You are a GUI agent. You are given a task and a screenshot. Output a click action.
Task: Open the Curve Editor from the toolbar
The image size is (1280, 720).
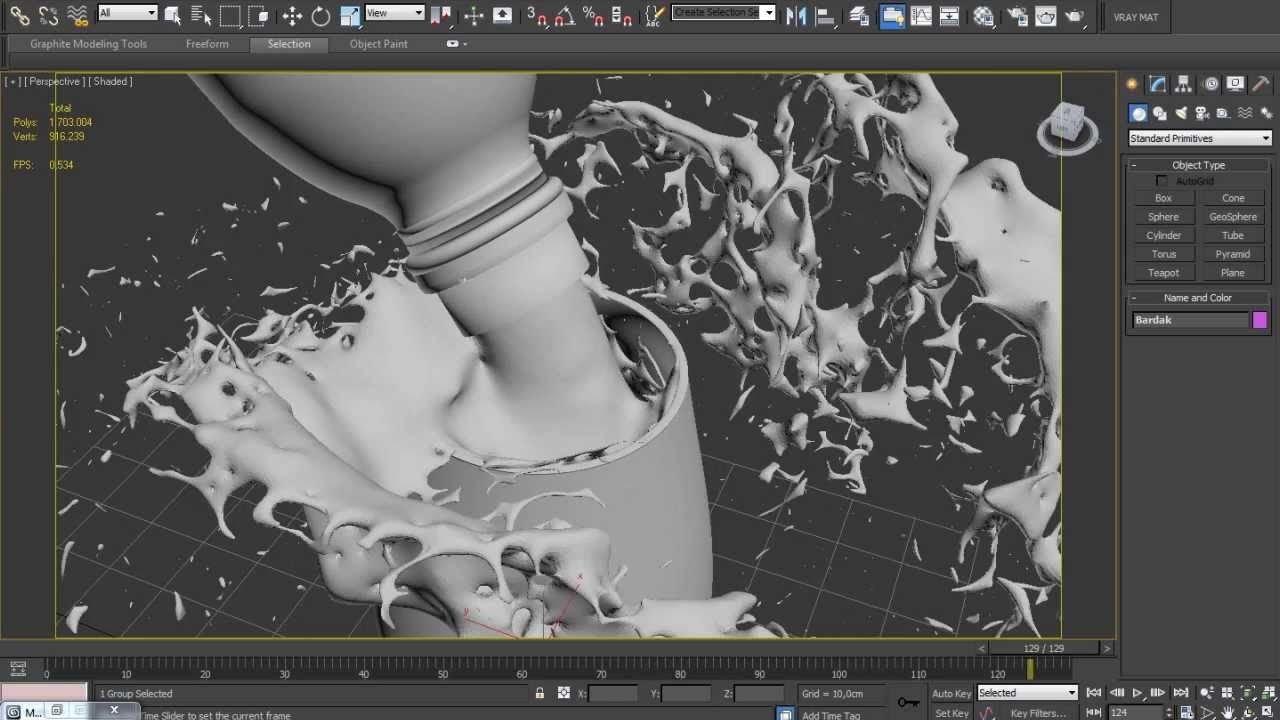tap(921, 15)
